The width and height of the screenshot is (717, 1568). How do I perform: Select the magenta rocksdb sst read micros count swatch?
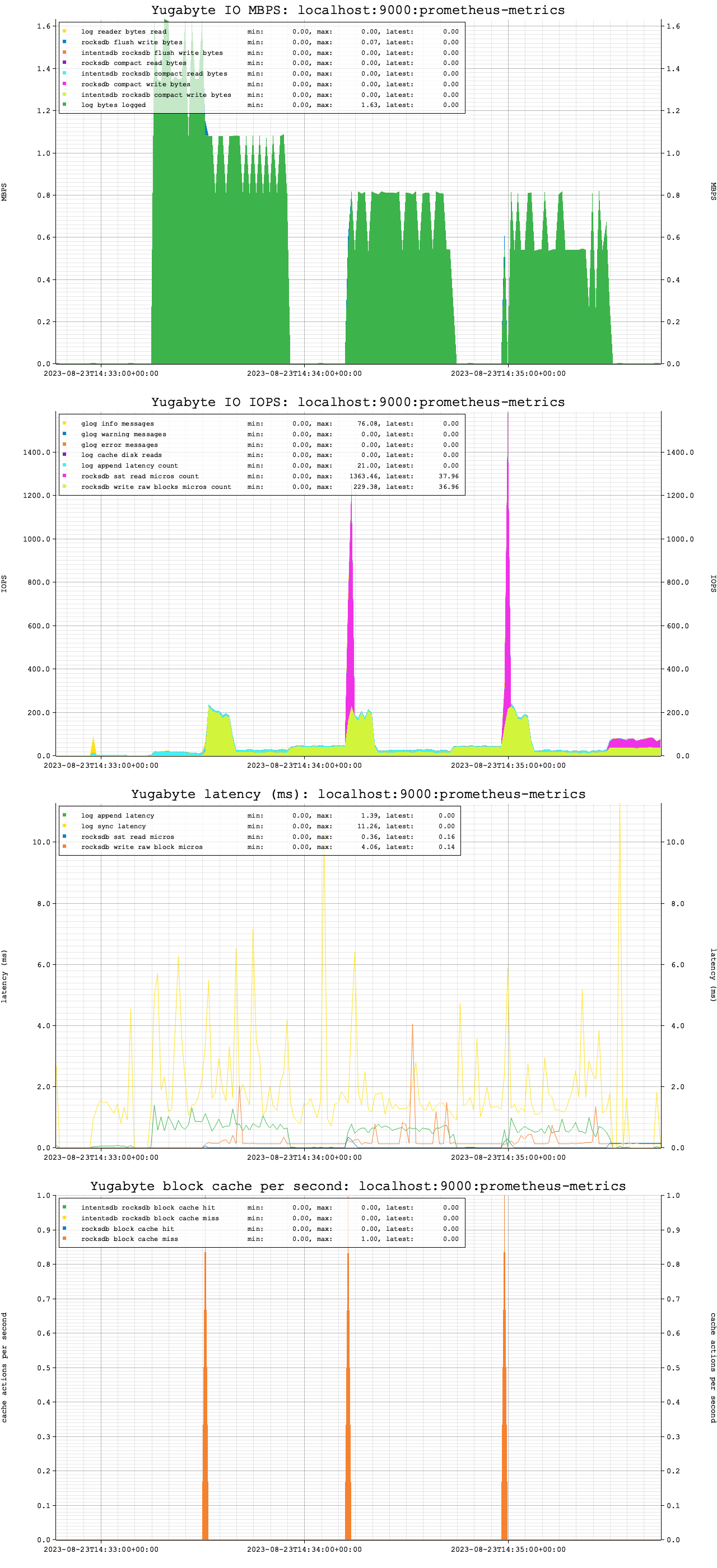pyautogui.click(x=64, y=475)
